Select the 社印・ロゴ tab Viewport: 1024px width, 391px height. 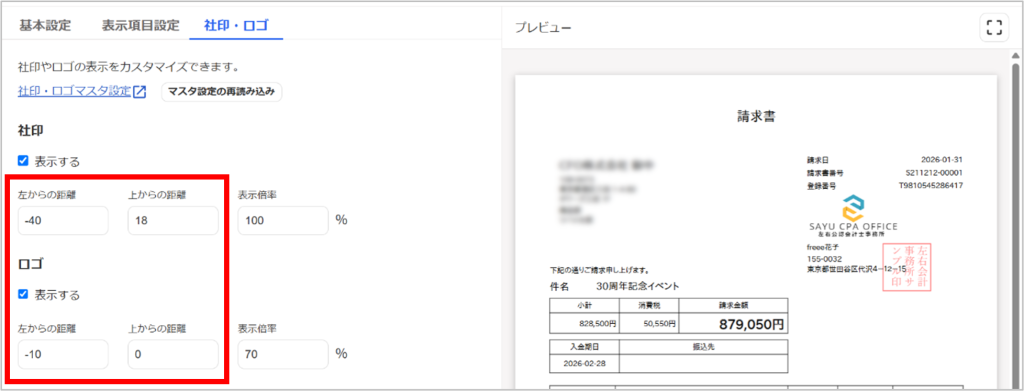click(236, 26)
